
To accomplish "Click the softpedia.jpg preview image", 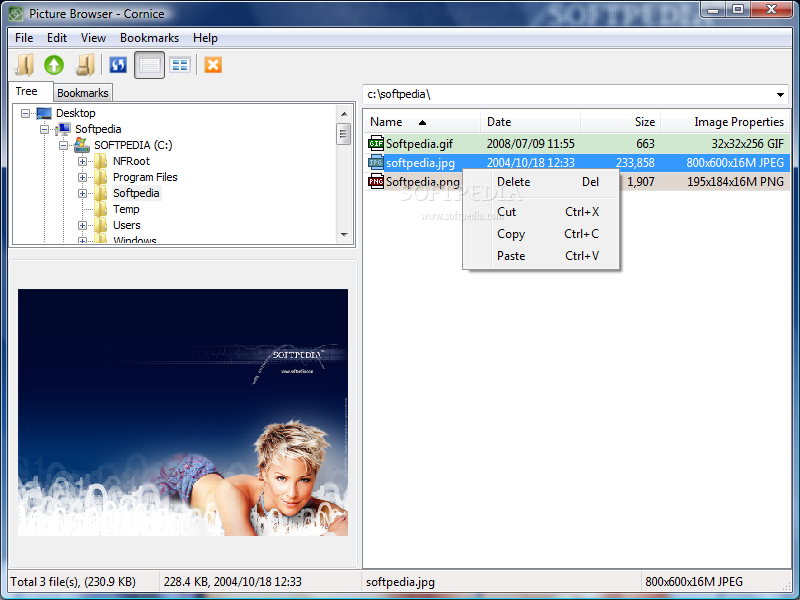I will [183, 412].
